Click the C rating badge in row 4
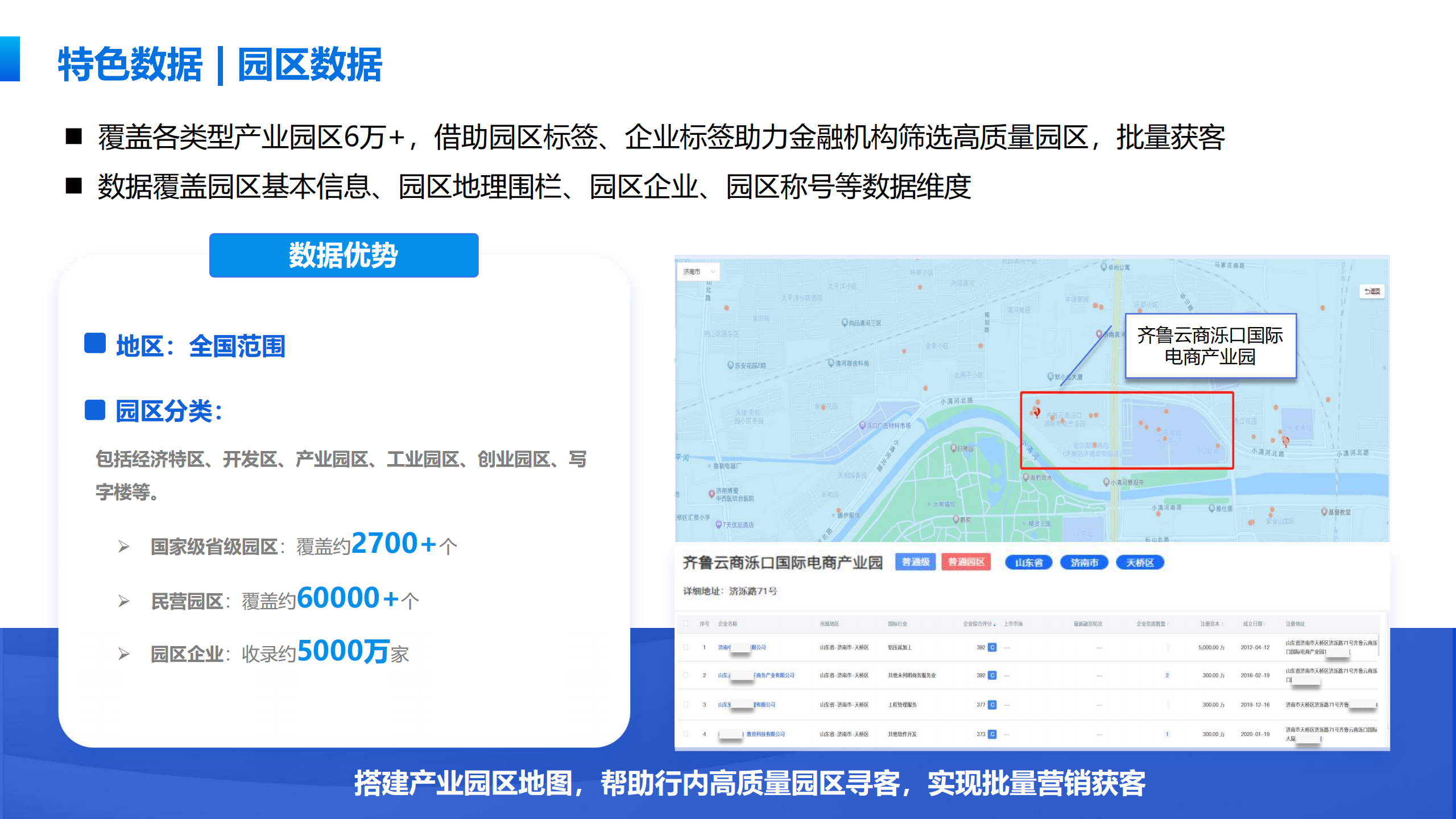The image size is (1456, 819). (x=992, y=734)
